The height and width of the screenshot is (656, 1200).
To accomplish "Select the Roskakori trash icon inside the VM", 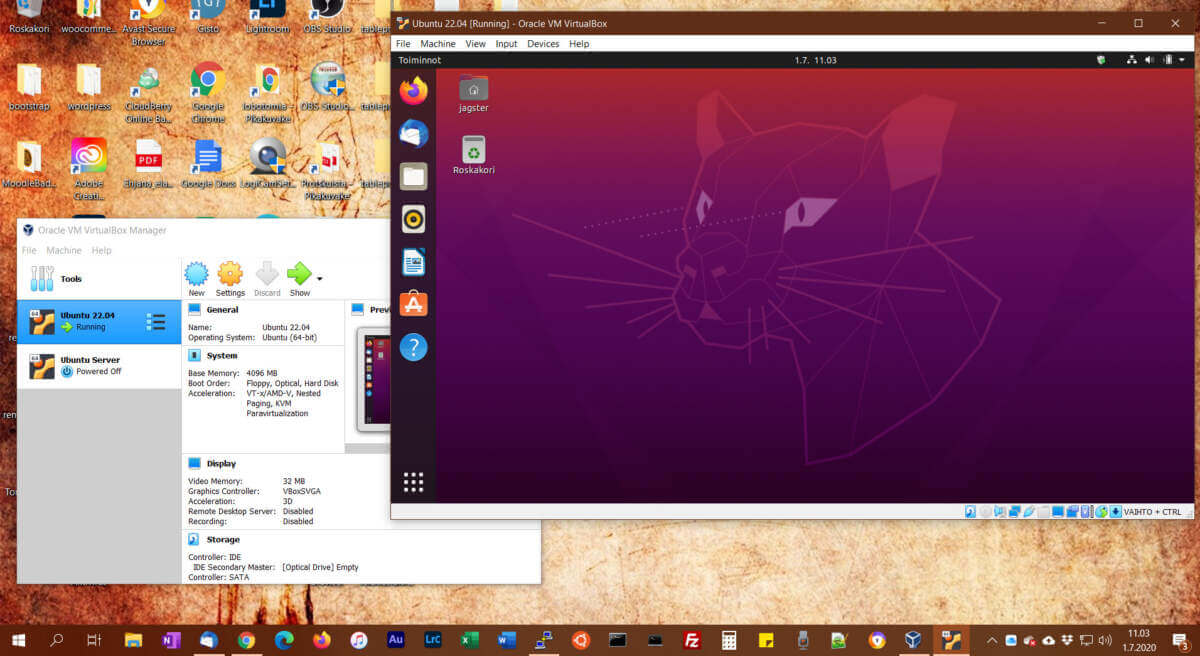I will pos(474,155).
